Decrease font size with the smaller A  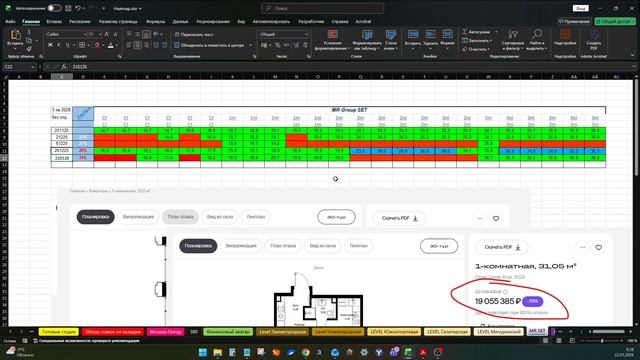116,34
